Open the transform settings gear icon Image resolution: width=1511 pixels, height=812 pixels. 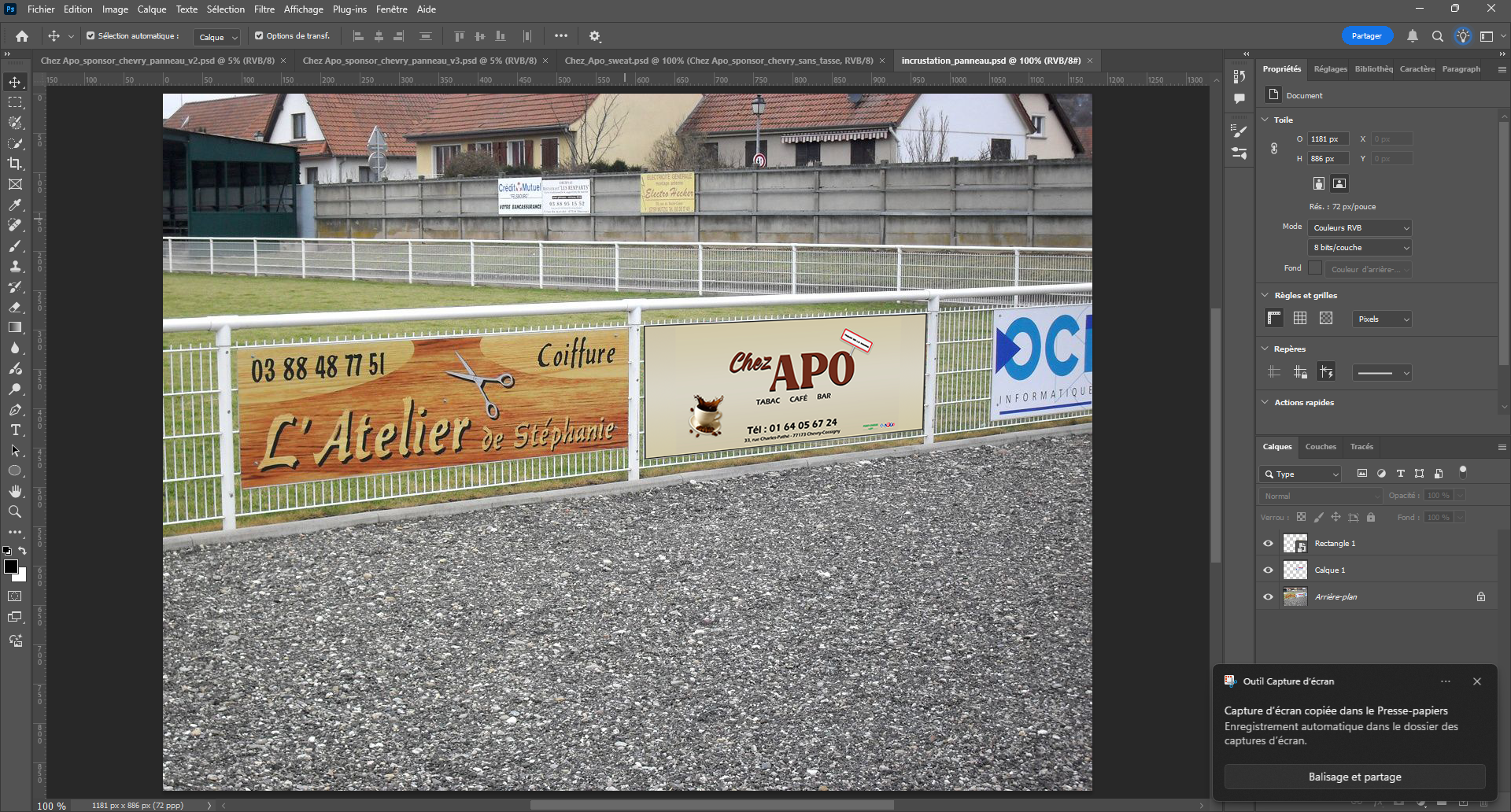(595, 36)
